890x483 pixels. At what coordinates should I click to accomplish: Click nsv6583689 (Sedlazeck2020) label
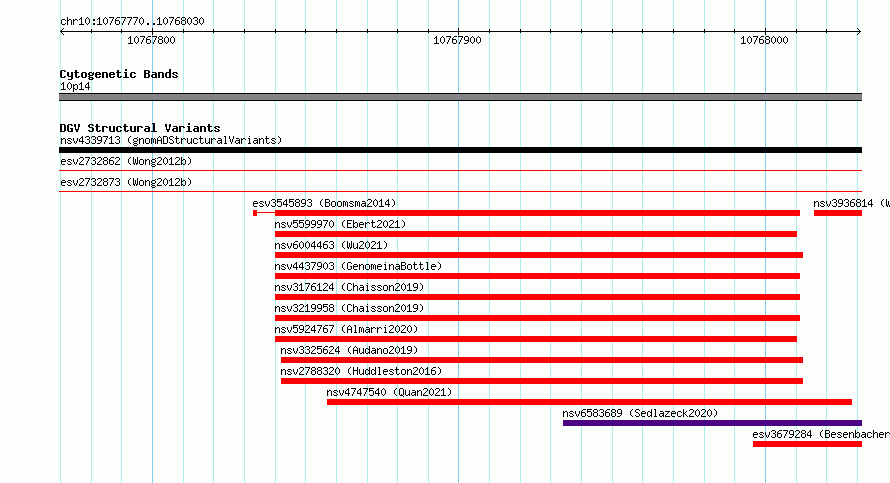point(640,413)
